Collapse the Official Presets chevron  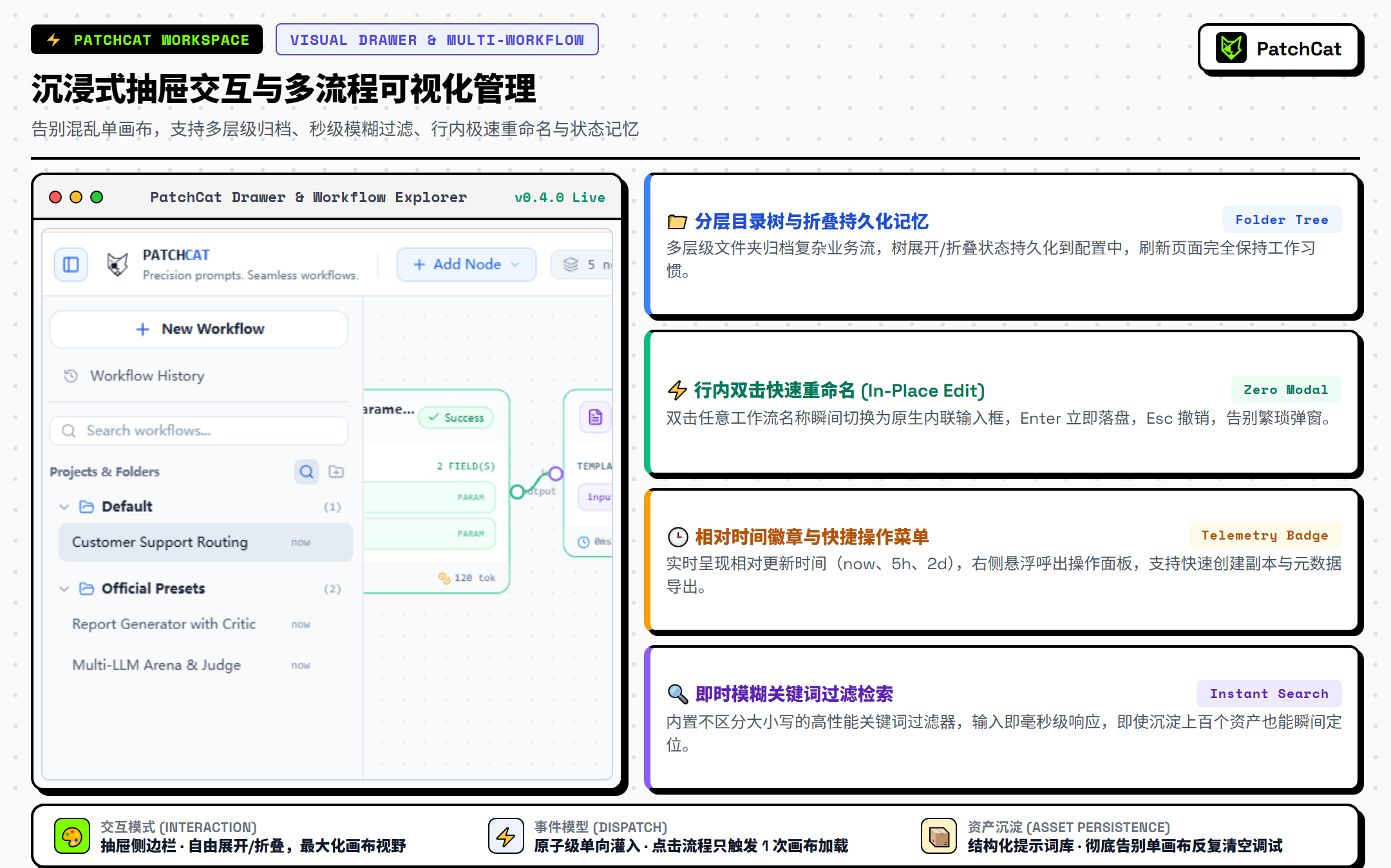coord(64,589)
